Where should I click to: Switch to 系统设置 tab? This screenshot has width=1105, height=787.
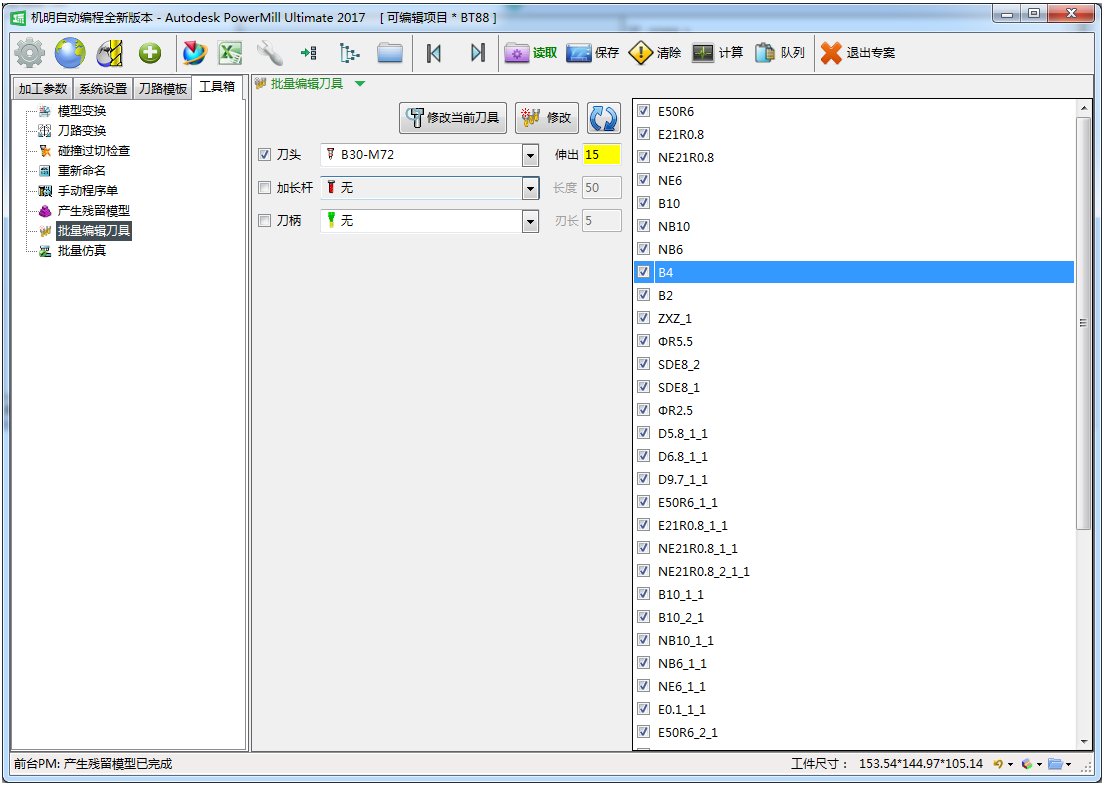coord(103,89)
